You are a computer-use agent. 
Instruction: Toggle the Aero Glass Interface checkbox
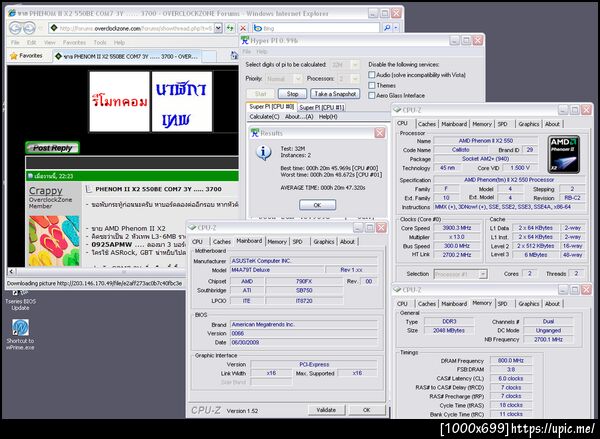pyautogui.click(x=372, y=96)
